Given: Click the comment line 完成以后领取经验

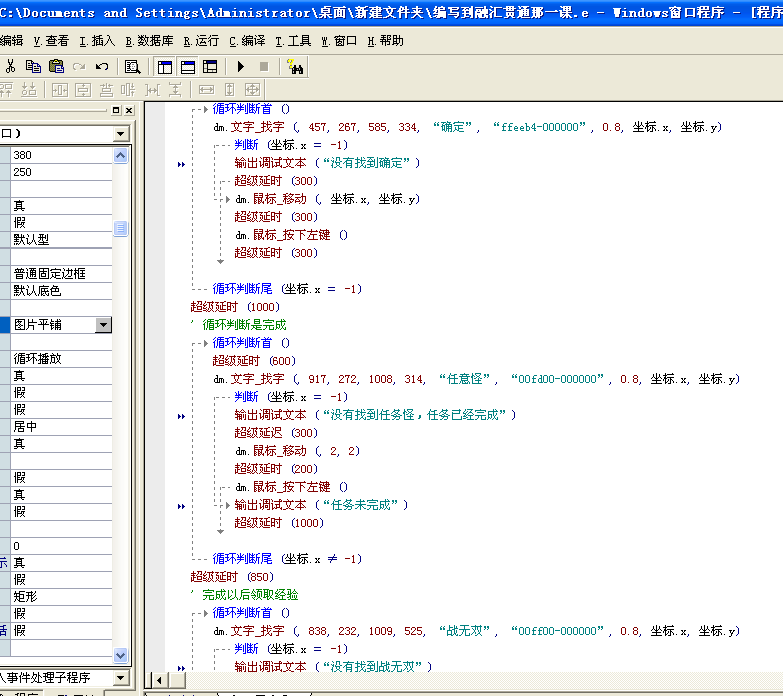Looking at the screenshot, I should click(x=245, y=595).
